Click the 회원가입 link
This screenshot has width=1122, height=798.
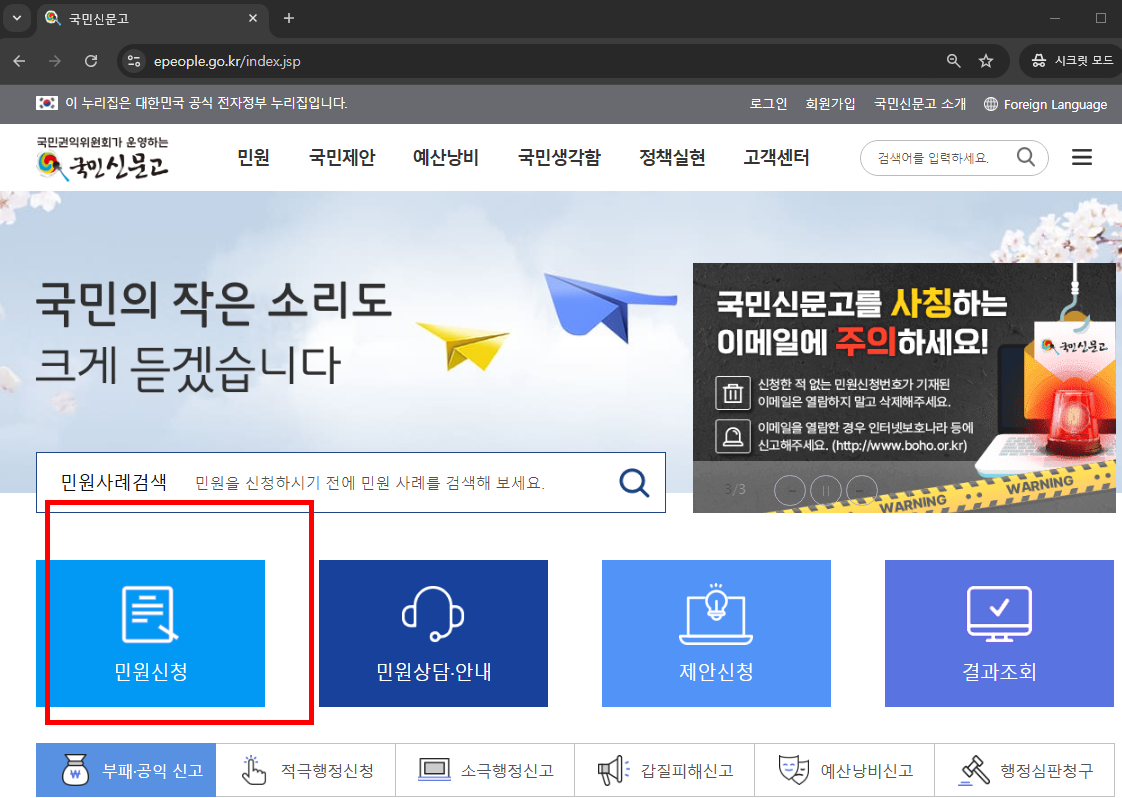[830, 104]
